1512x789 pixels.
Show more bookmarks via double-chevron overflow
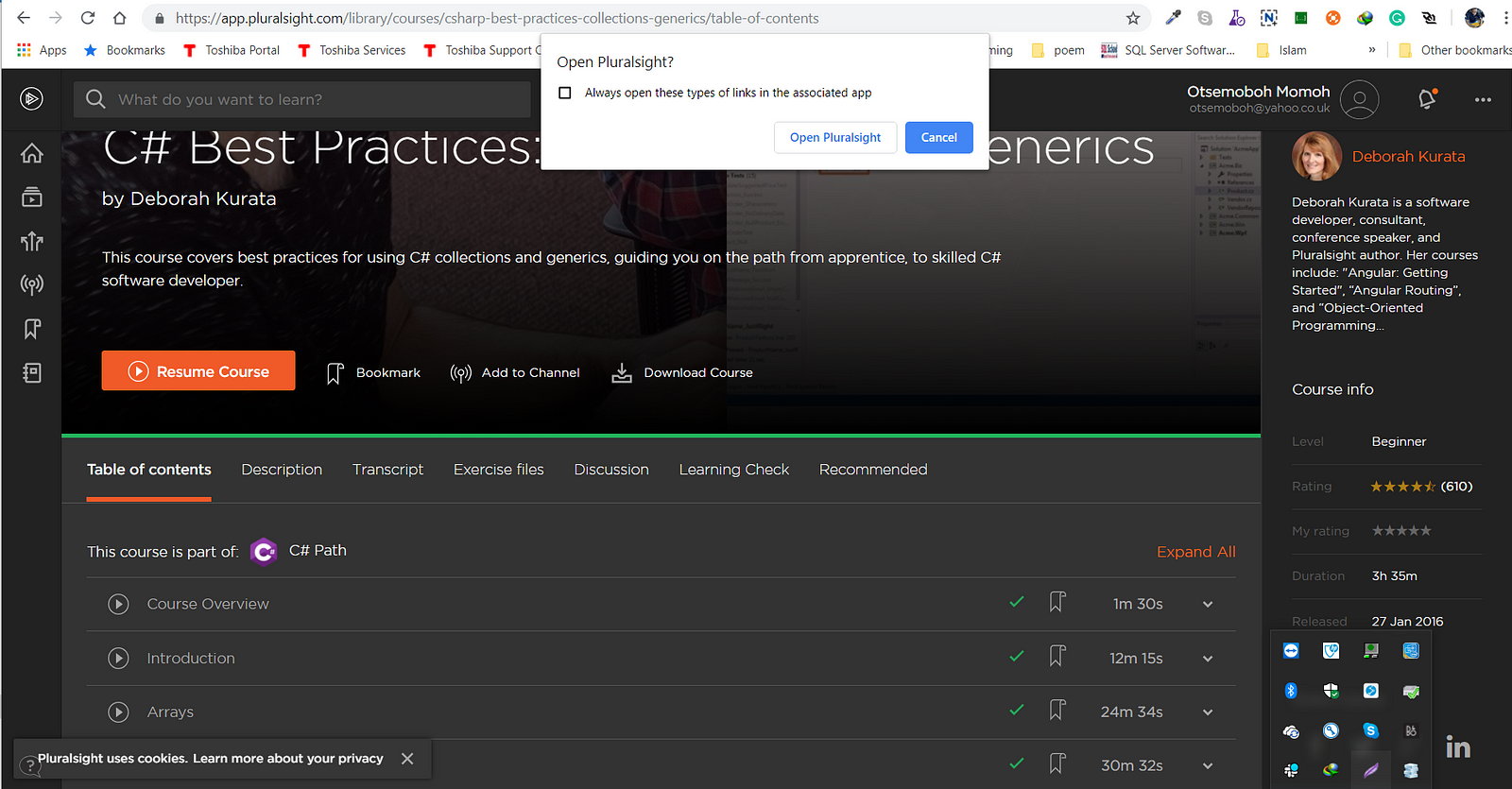(1372, 49)
